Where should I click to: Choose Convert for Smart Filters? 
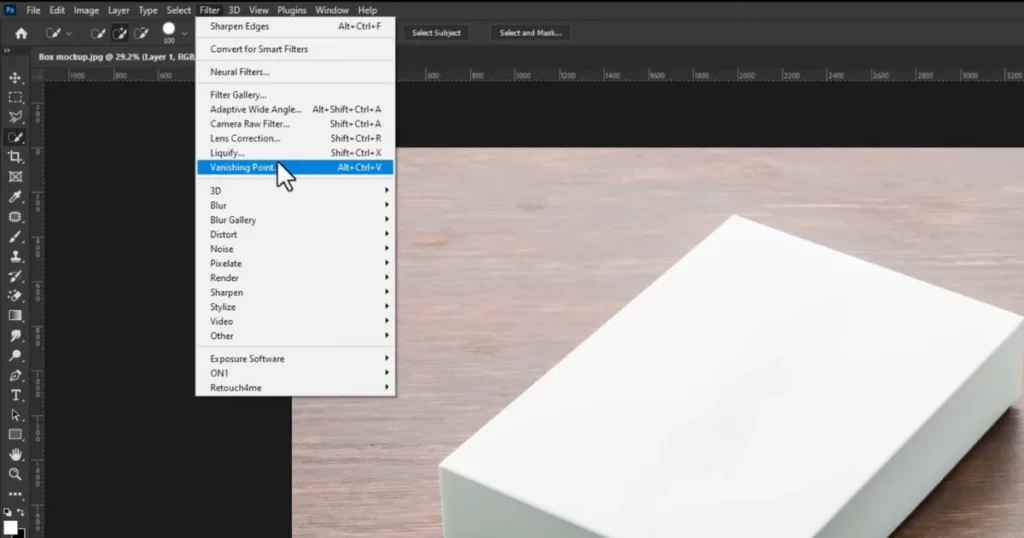[295, 49]
